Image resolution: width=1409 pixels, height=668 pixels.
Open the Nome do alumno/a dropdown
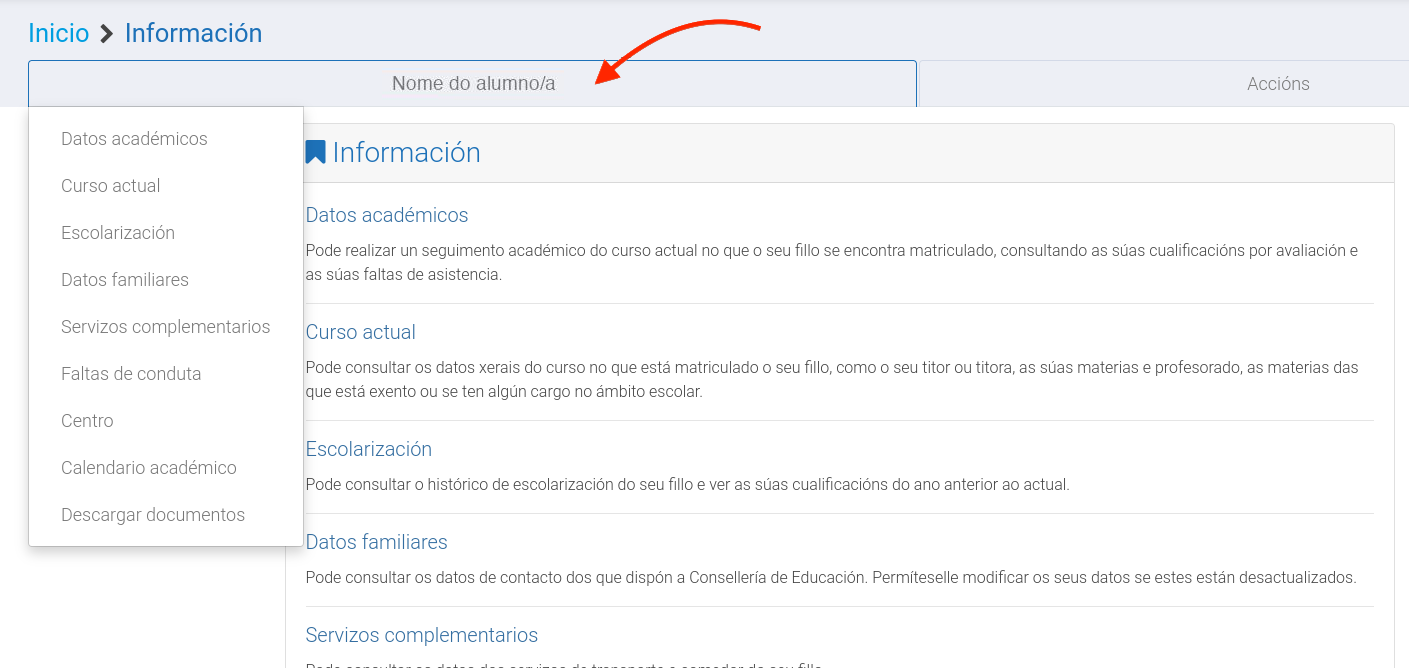[x=473, y=84]
